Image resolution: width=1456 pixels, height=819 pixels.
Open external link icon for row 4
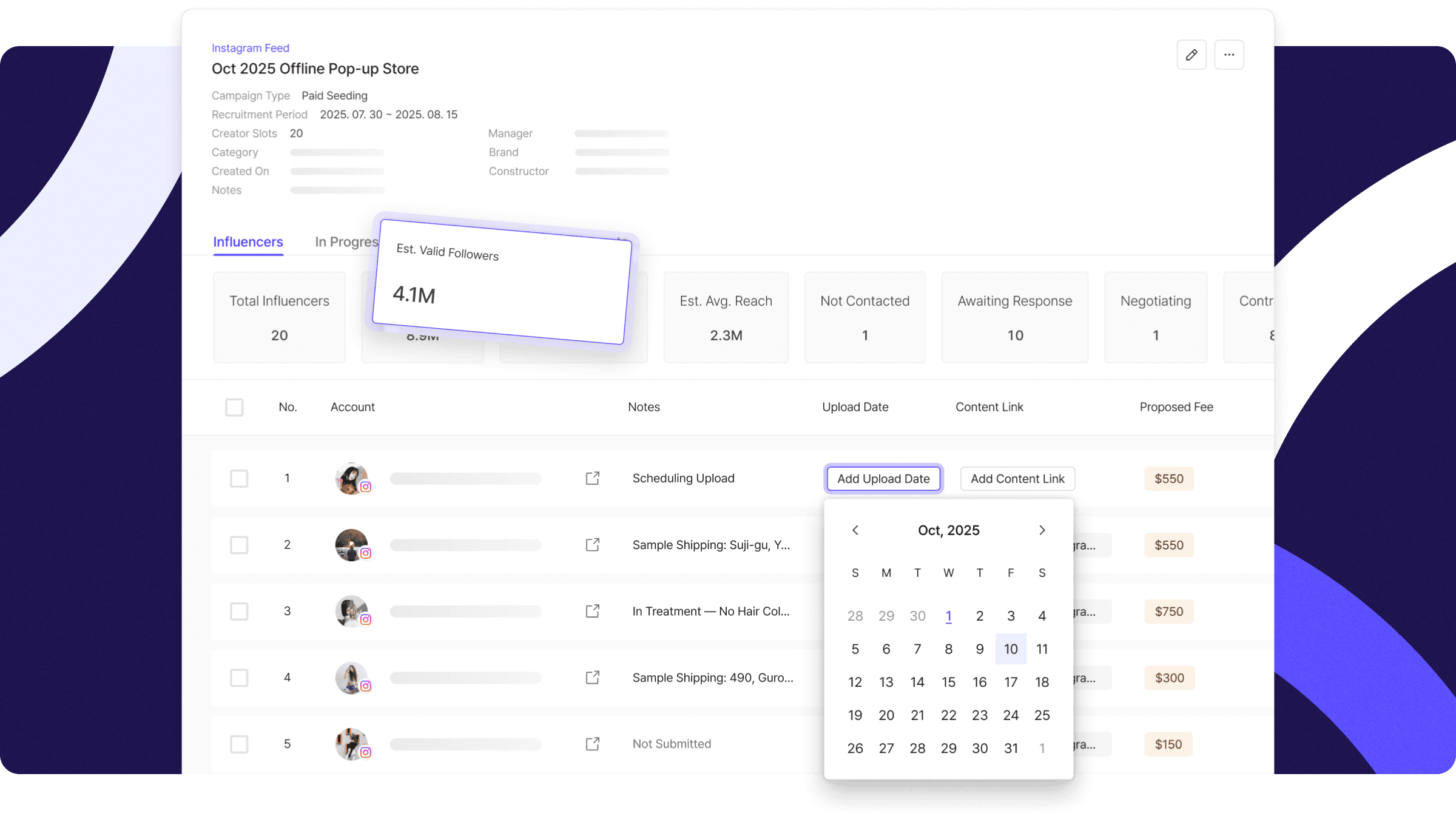click(593, 678)
